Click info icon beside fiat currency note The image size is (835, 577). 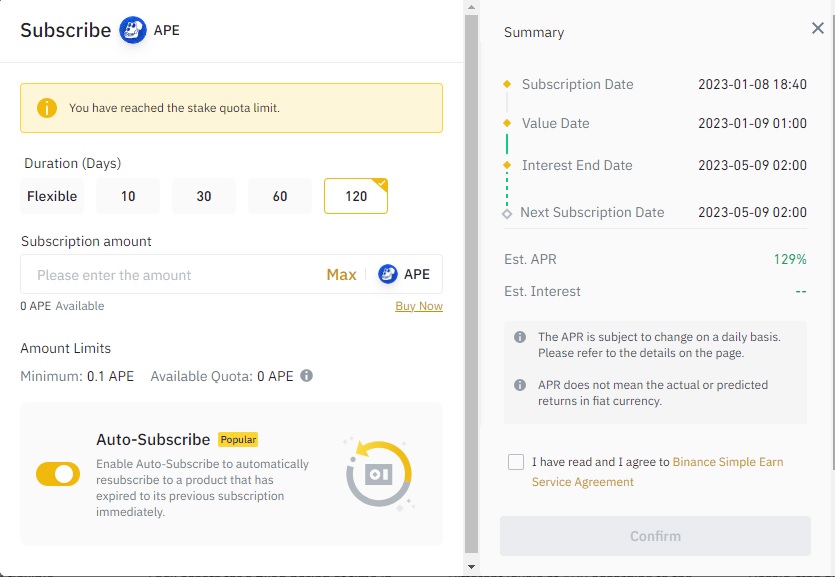[x=520, y=385]
